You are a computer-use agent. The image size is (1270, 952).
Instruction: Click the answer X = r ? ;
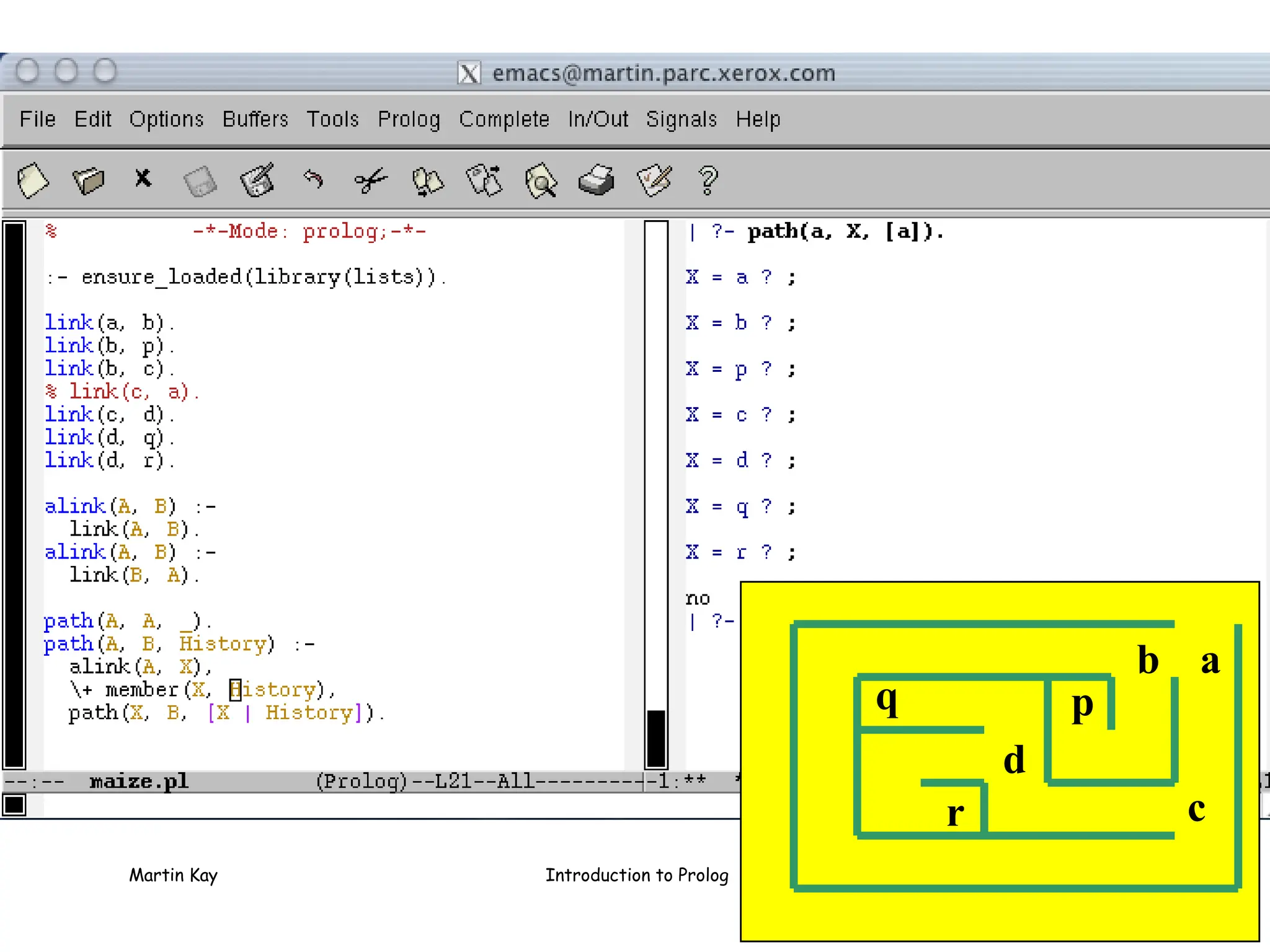(741, 552)
